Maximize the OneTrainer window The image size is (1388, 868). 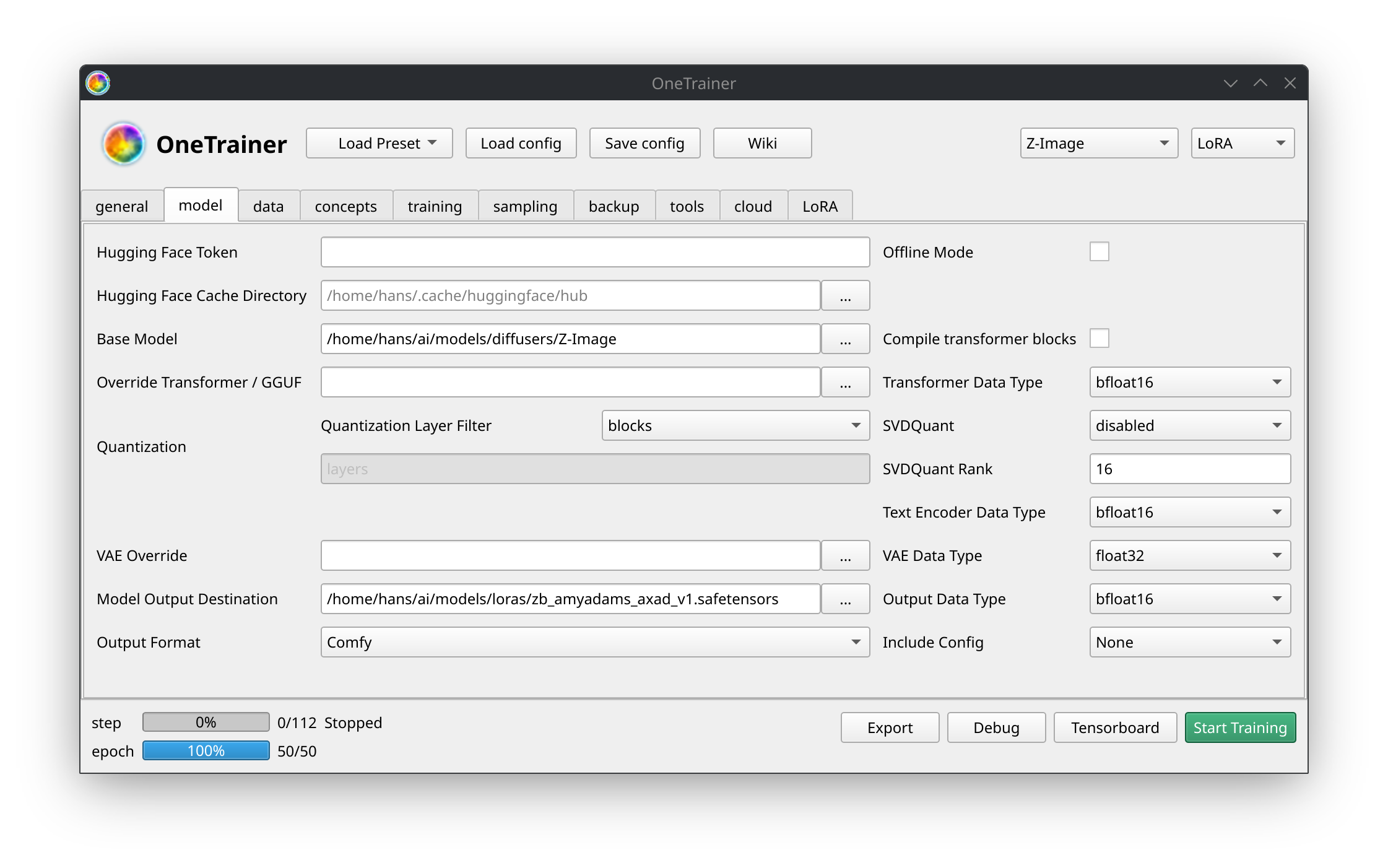click(1260, 83)
